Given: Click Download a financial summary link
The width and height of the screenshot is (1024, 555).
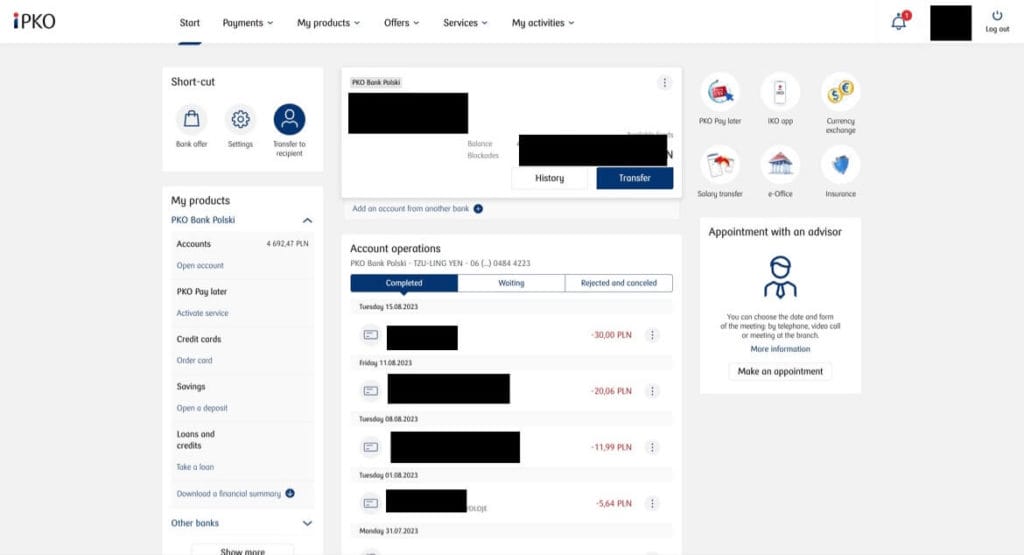Looking at the screenshot, I should pos(229,494).
